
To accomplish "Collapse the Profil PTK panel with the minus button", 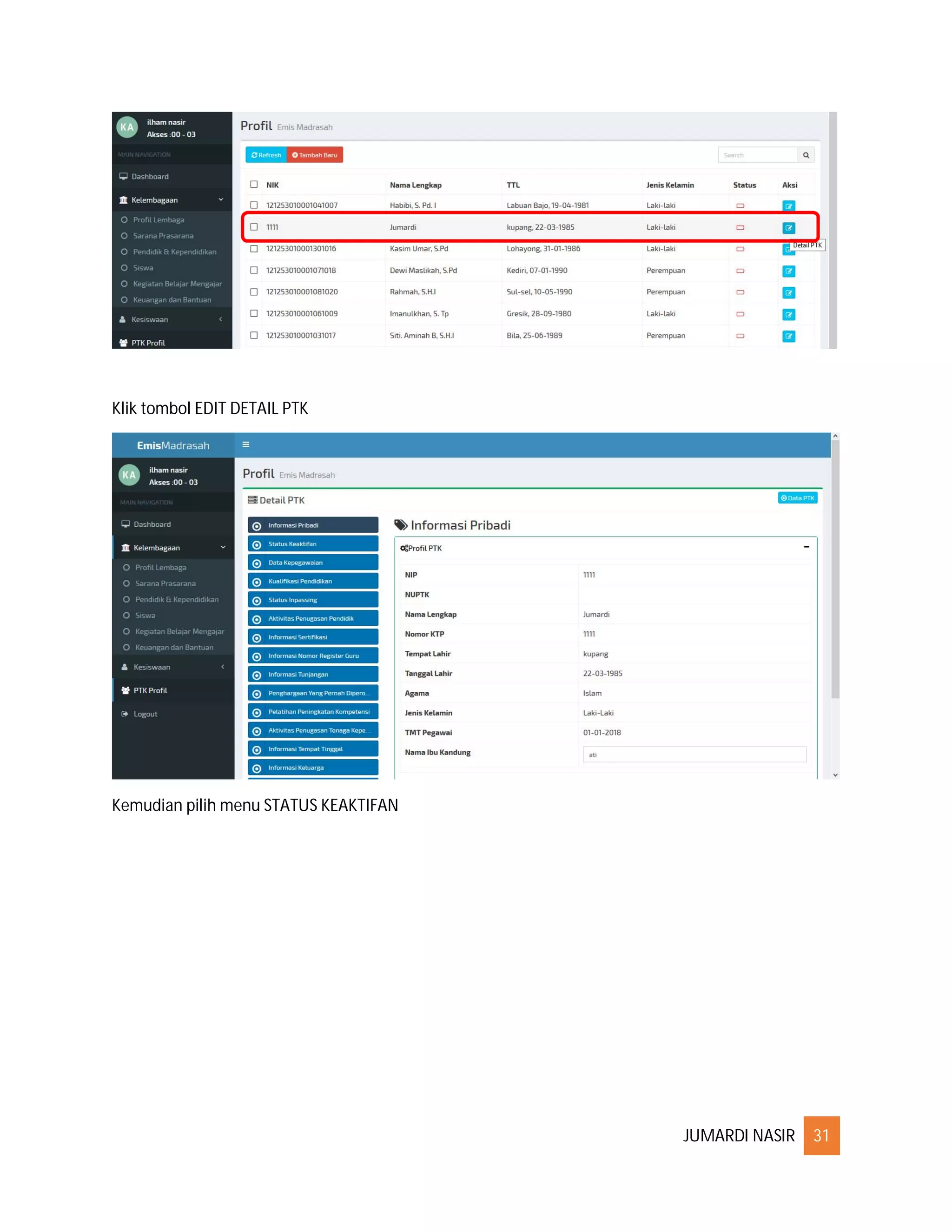I will 806,547.
